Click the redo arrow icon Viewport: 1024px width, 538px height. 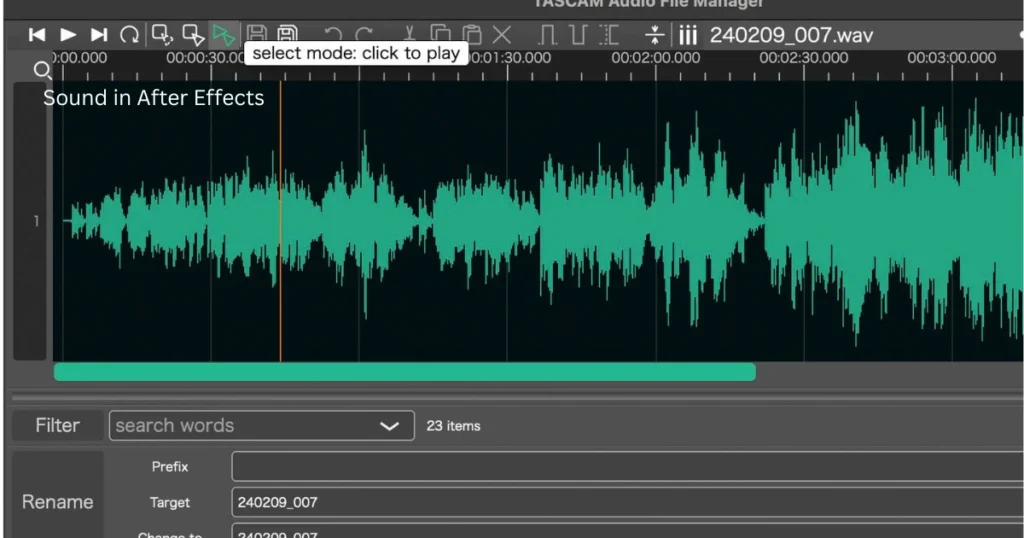(x=365, y=35)
